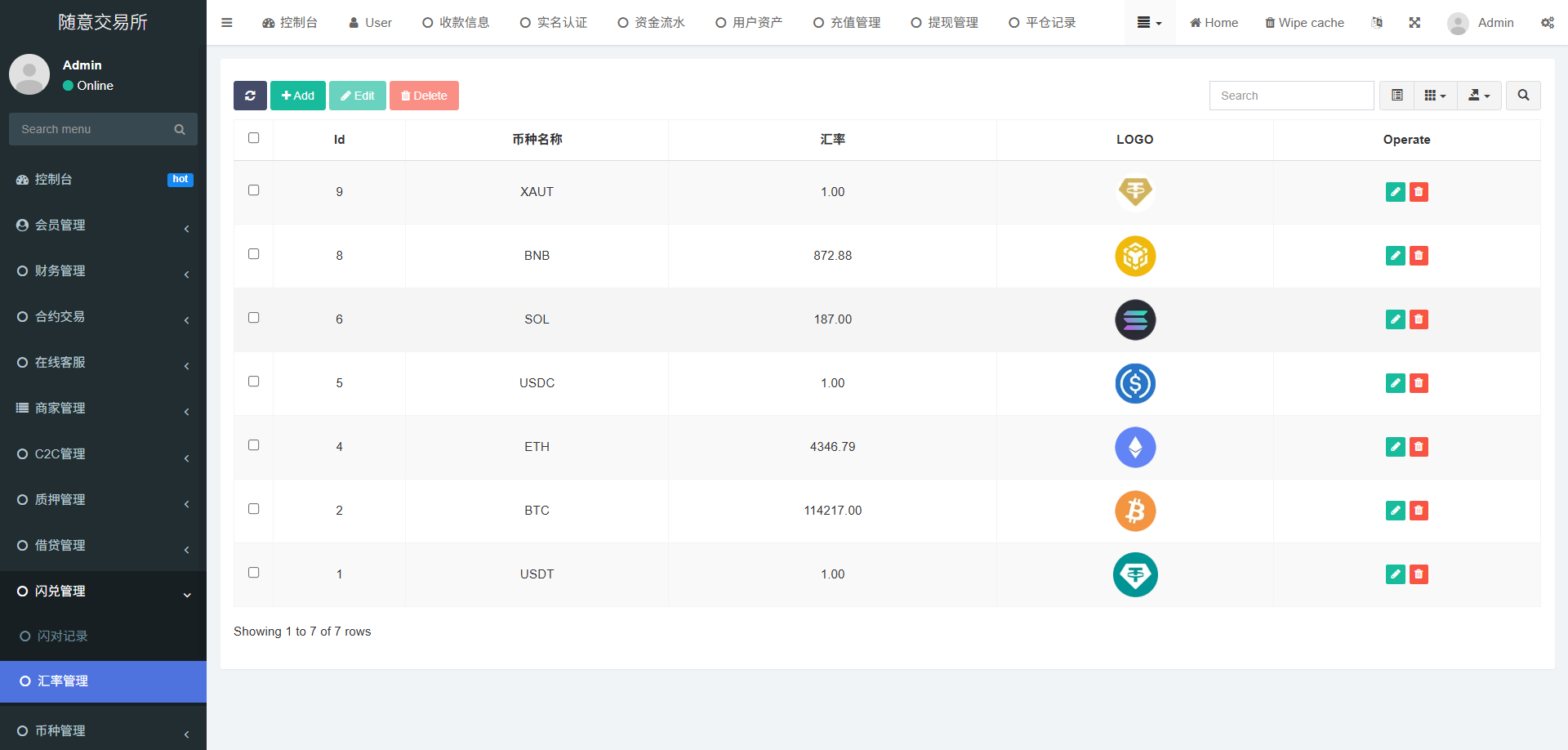Toggle the sidebar with hamburger icon
Screen dimensions: 1568x750
tap(227, 23)
